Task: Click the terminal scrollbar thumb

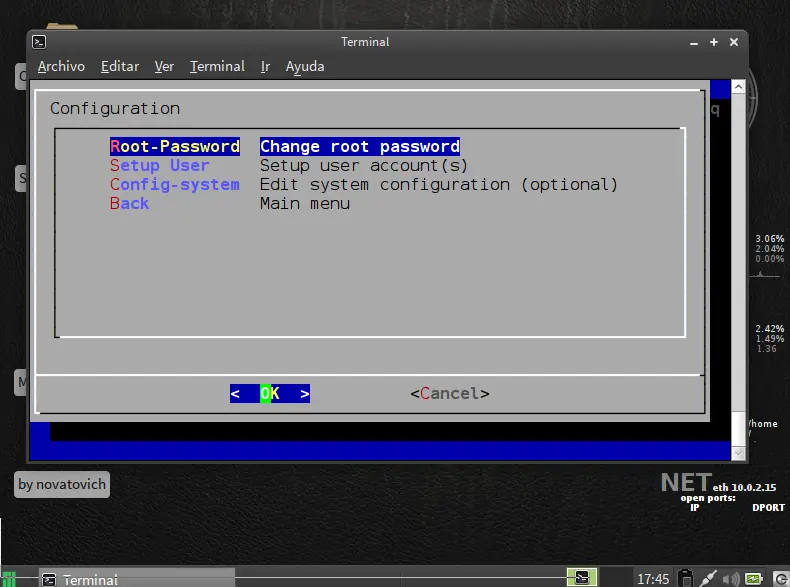Action: pos(738,429)
